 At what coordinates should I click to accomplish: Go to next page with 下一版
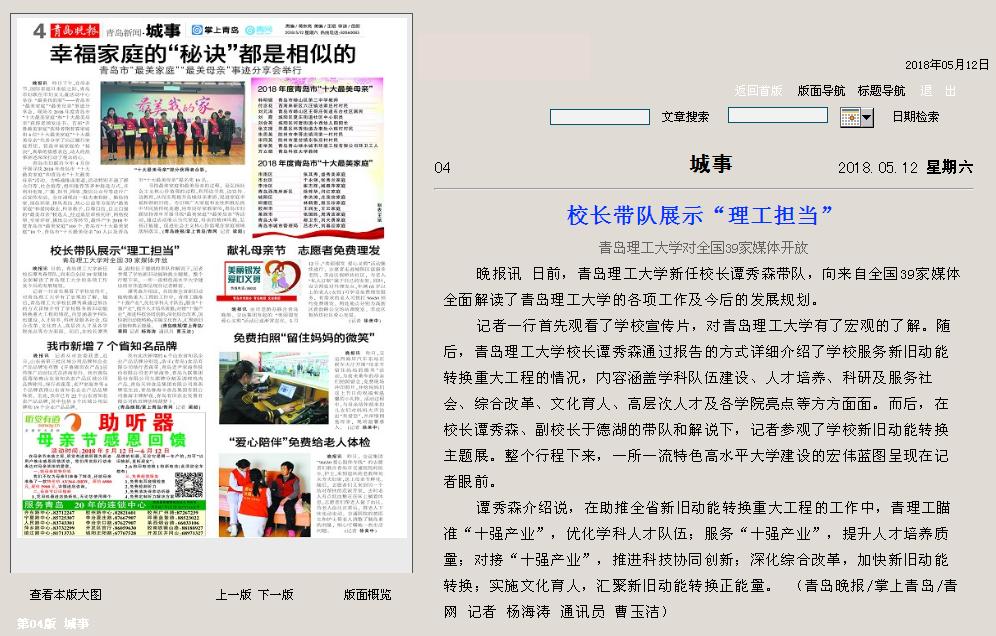point(276,594)
